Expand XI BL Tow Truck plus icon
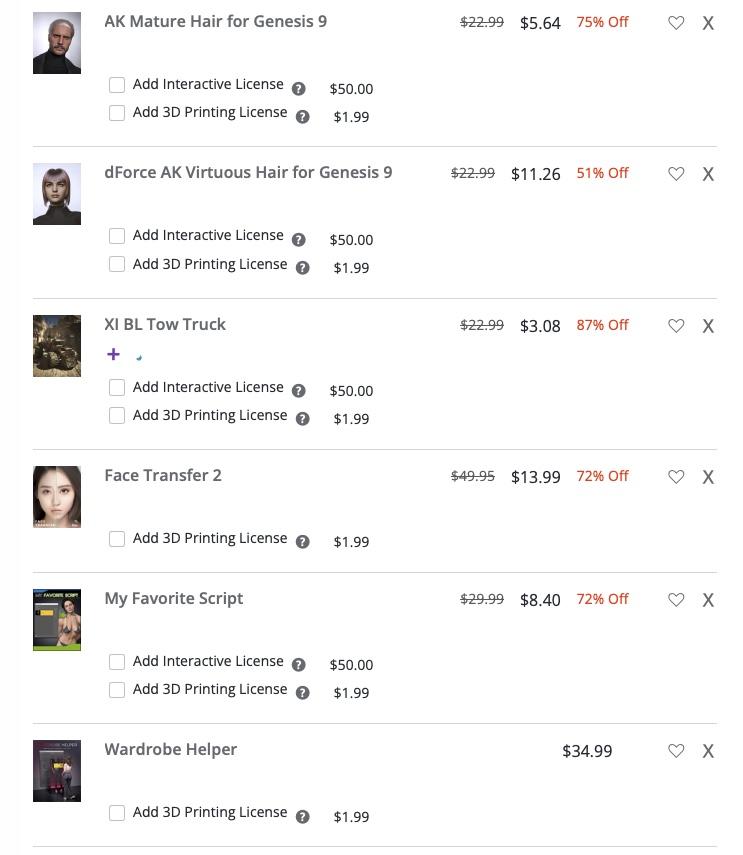 pos(113,354)
